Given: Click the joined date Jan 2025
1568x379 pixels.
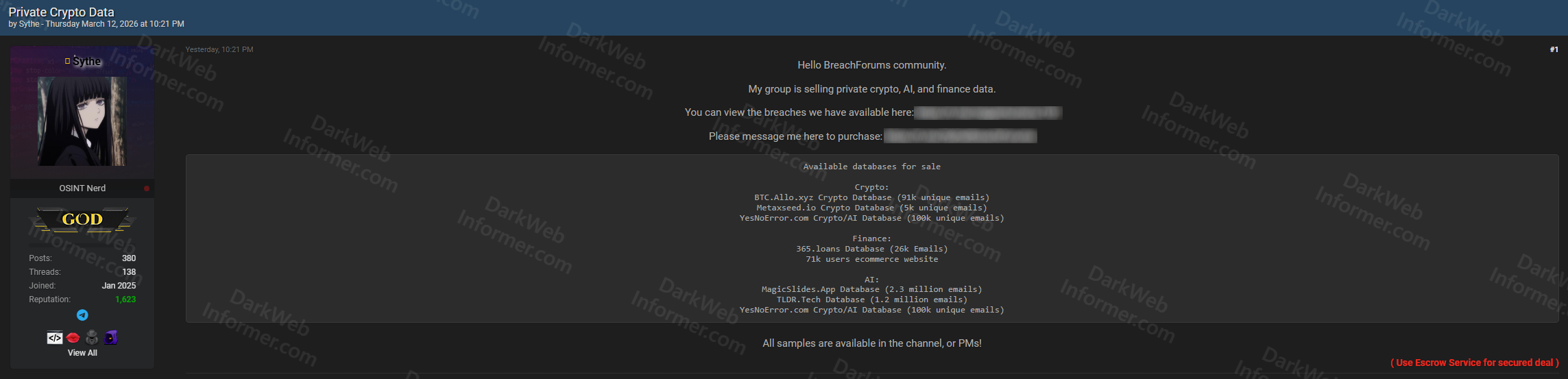Looking at the screenshot, I should tap(119, 286).
